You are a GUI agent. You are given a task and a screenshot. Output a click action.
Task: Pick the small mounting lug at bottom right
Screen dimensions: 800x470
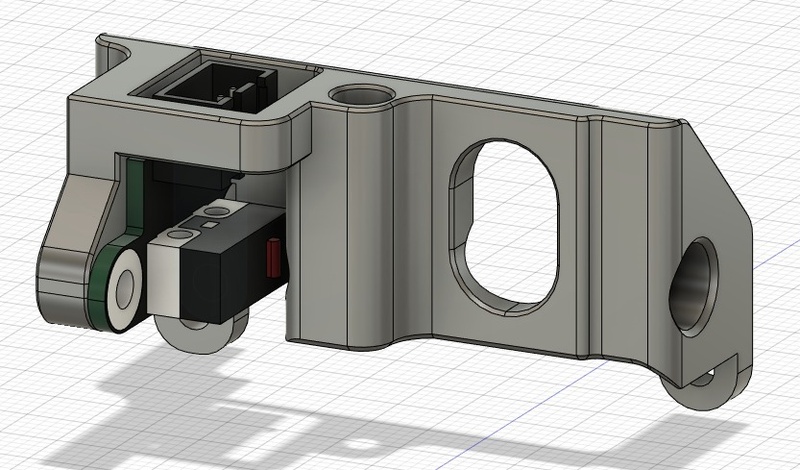pos(704,383)
